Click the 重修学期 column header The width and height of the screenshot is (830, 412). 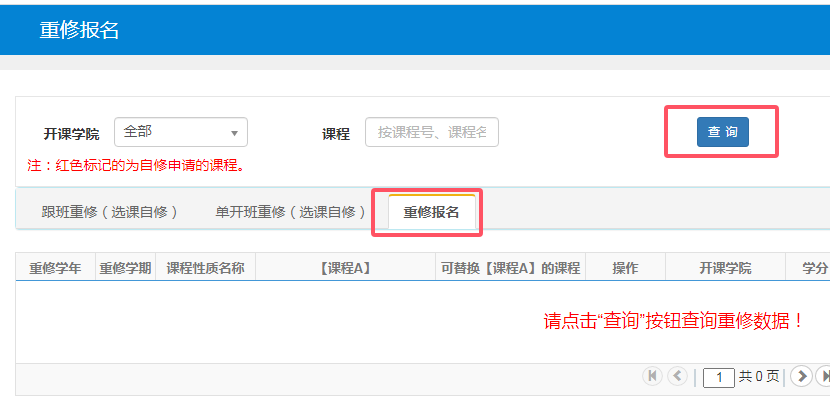coord(125,268)
